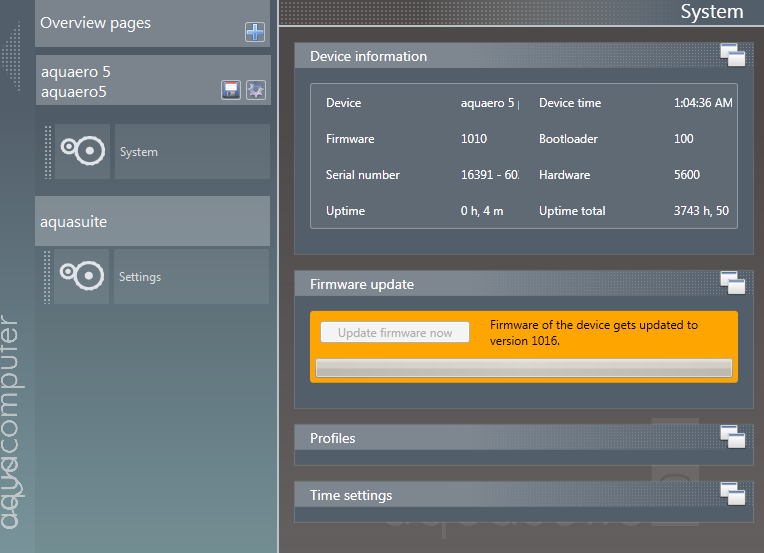Click the window icon on Time settings header

click(732, 494)
